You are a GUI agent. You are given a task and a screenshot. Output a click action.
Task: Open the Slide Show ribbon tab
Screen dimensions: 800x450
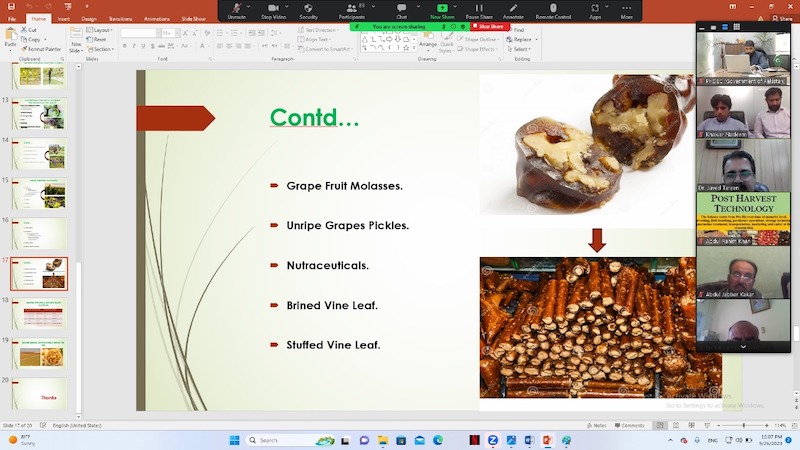(193, 18)
